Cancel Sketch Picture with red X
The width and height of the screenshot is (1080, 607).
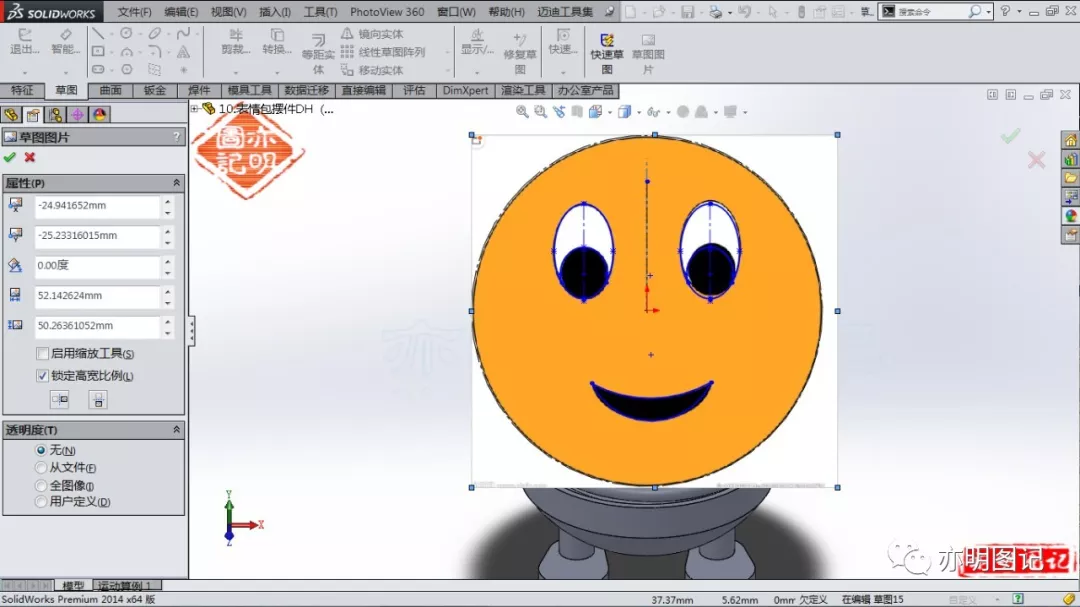[30, 158]
